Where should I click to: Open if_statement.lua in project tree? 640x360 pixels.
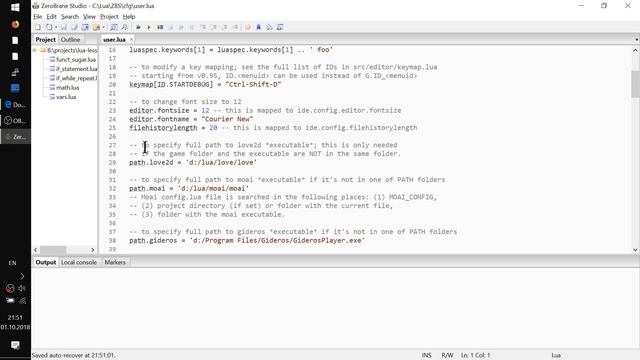[77, 69]
